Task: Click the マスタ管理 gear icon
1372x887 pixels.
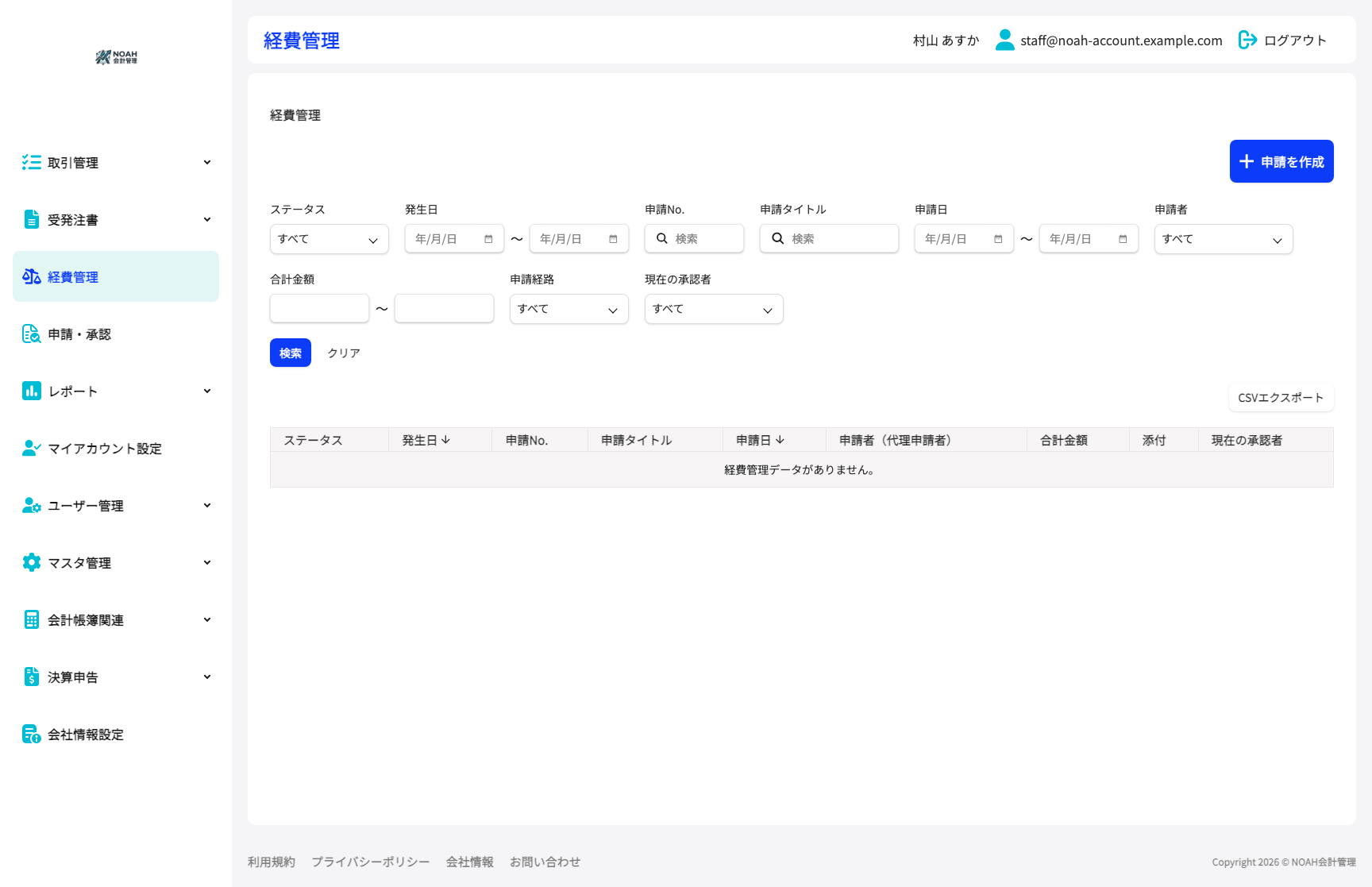Action: 32,562
